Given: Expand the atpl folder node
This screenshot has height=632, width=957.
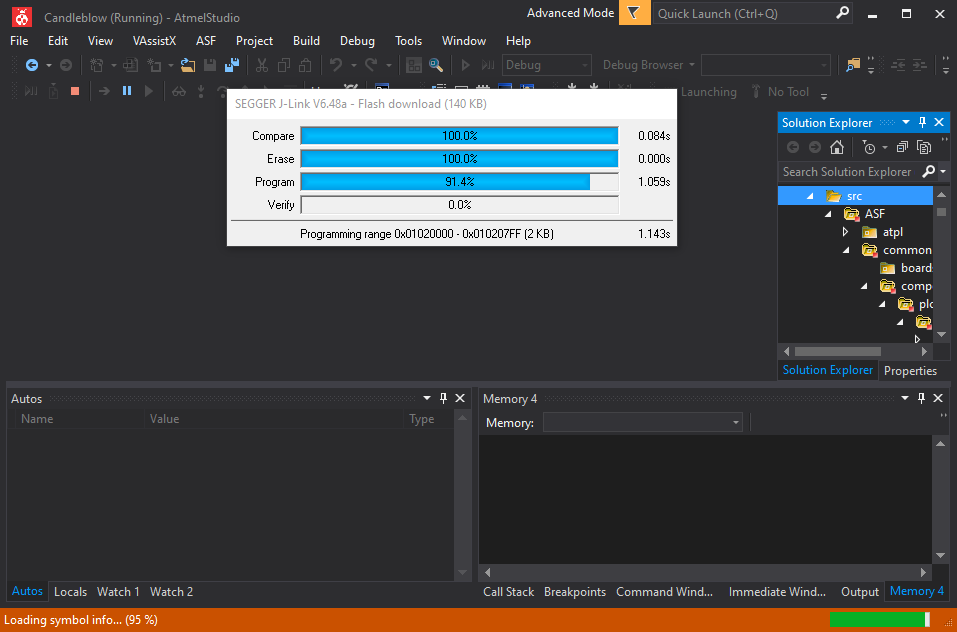Looking at the screenshot, I should [846, 232].
